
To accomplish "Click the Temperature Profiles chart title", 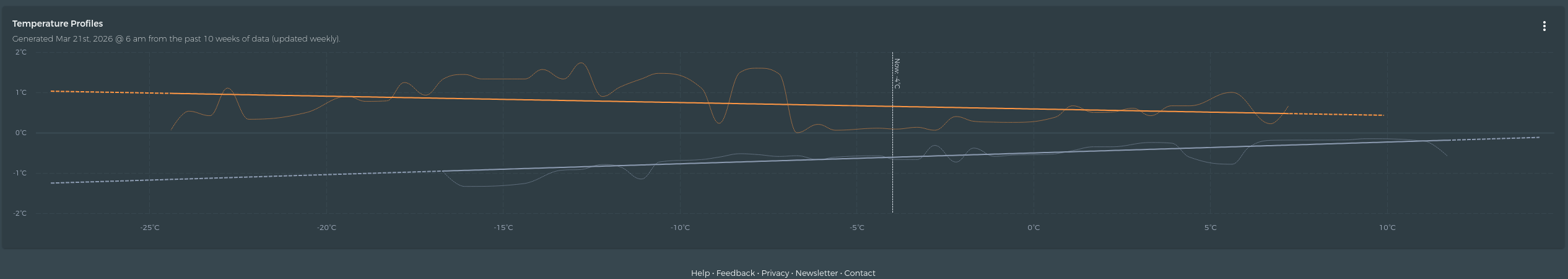I will (x=58, y=24).
